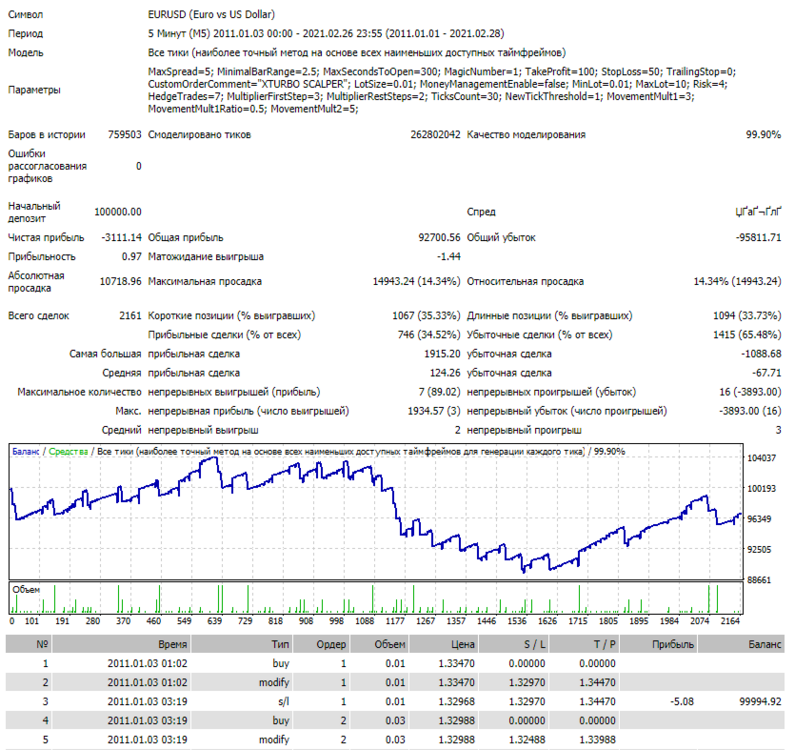Viewport: 795px width, 750px height.
Task: Select T/P value 1.33988 in row 5
Action: pos(597,740)
